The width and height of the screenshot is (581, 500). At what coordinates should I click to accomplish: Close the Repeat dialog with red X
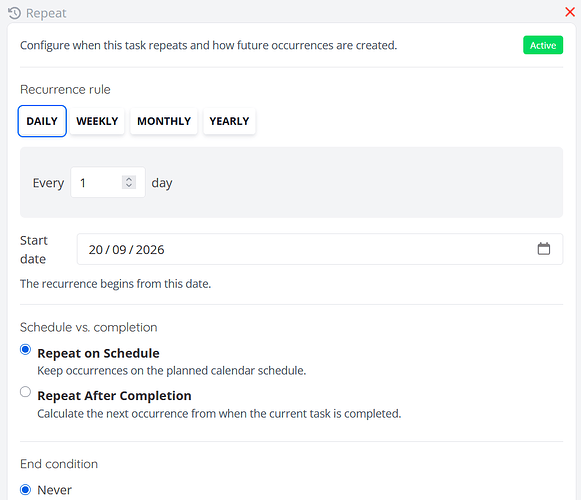coord(570,12)
